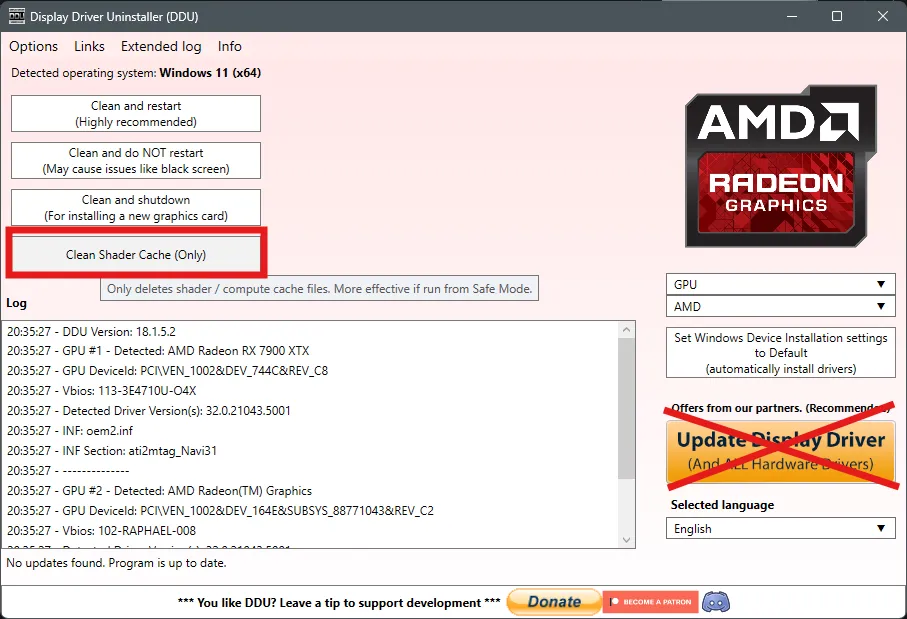Click 'Offers from our partners' label
This screenshot has width=907, height=619.
[780, 408]
